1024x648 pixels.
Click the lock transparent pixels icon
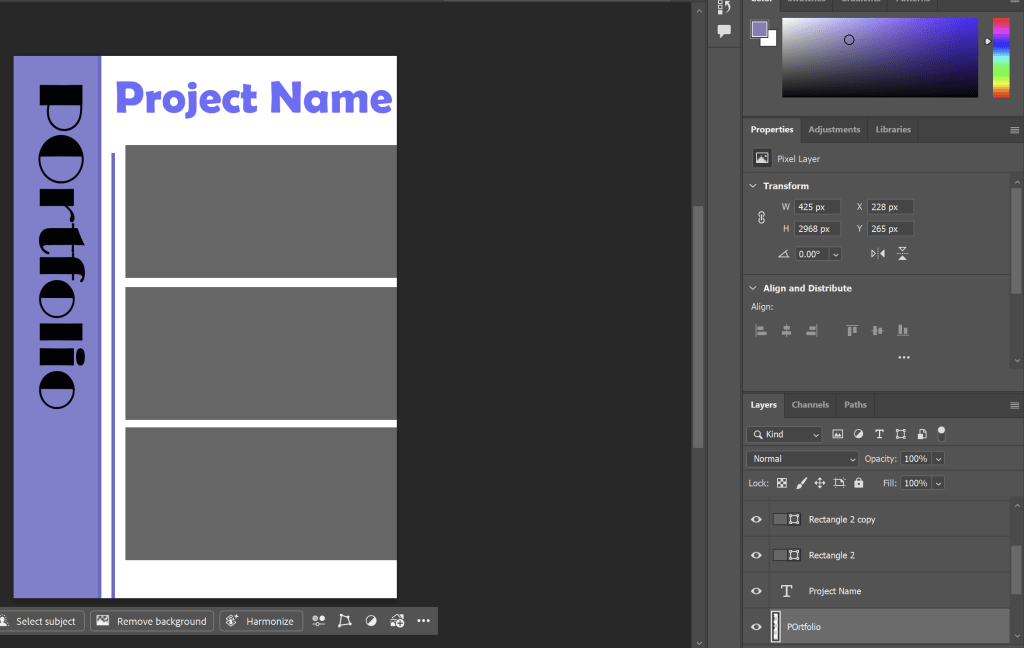pos(782,483)
